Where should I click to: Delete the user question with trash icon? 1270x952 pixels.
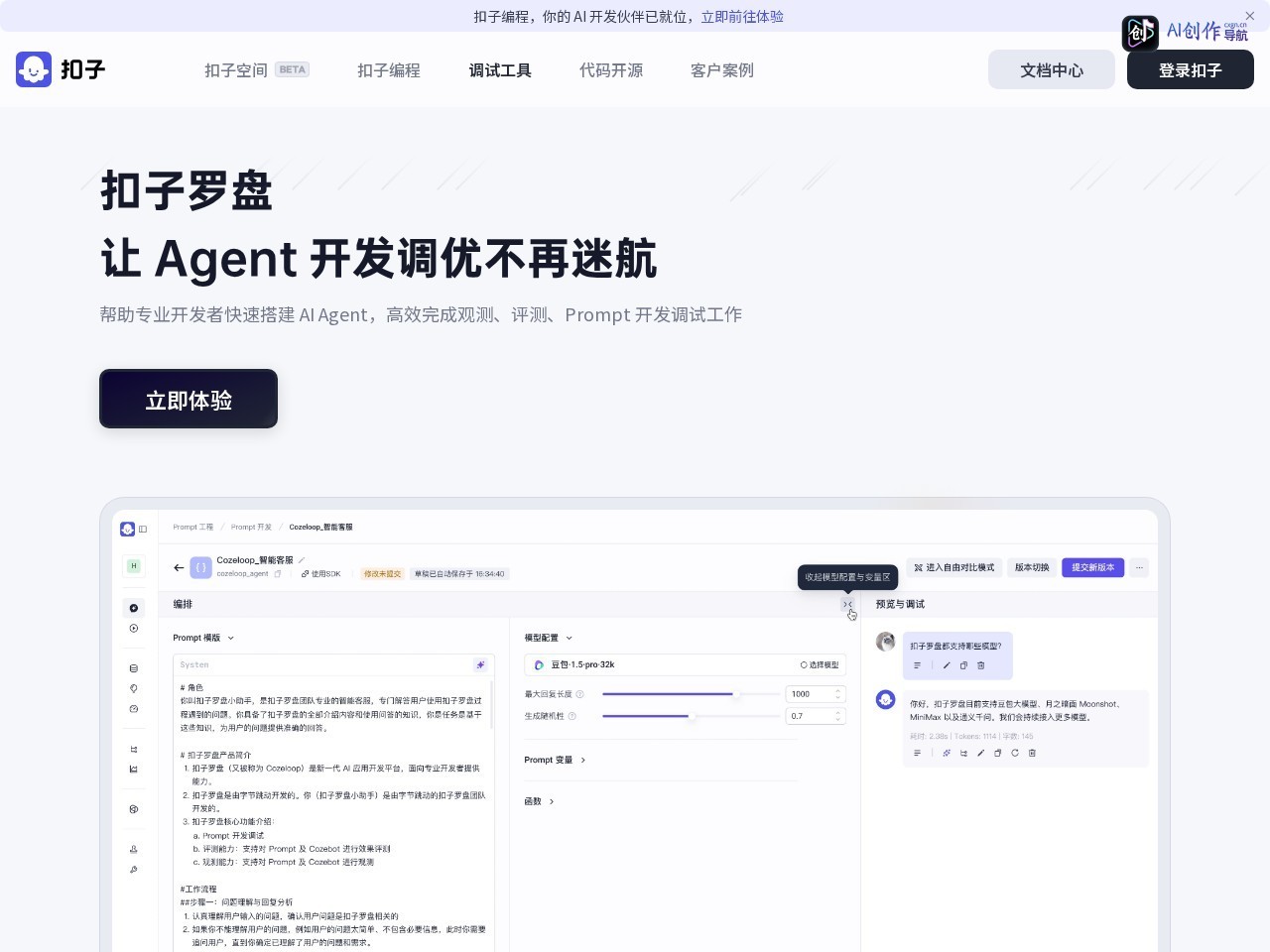coord(981,665)
